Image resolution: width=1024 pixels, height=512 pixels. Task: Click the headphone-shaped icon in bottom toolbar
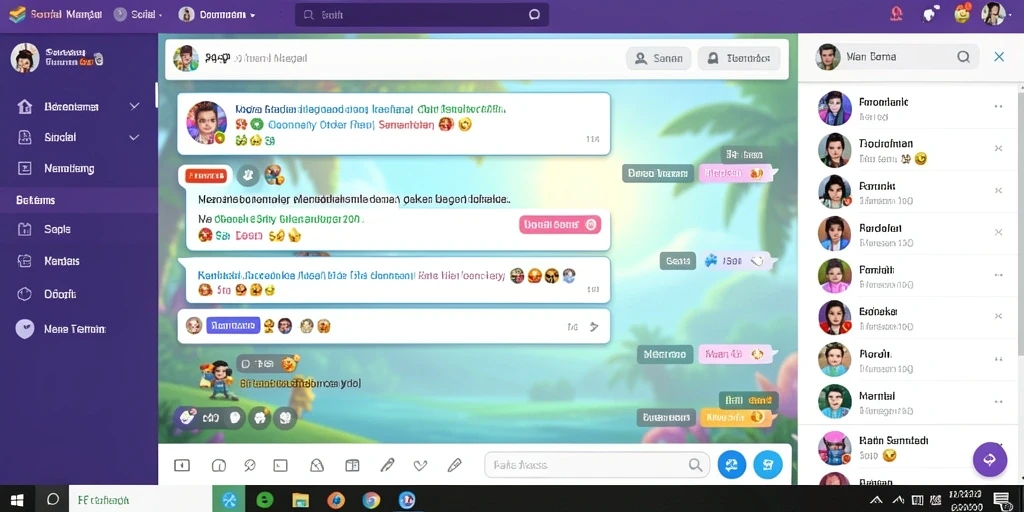[219, 465]
